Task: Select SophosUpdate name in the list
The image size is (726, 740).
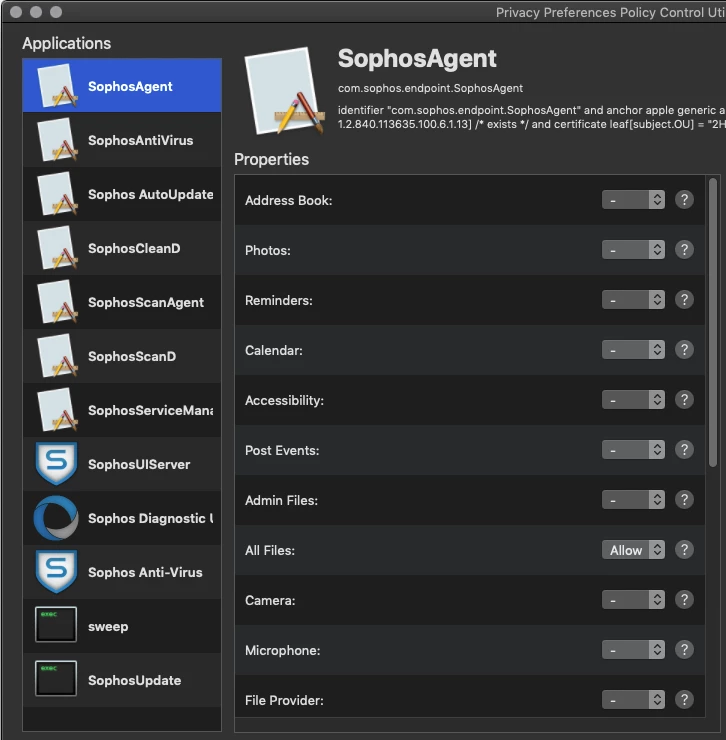Action: point(135,681)
